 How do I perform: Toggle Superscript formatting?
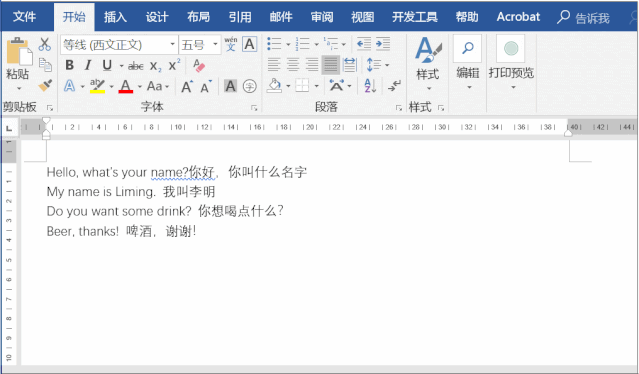coord(174,65)
